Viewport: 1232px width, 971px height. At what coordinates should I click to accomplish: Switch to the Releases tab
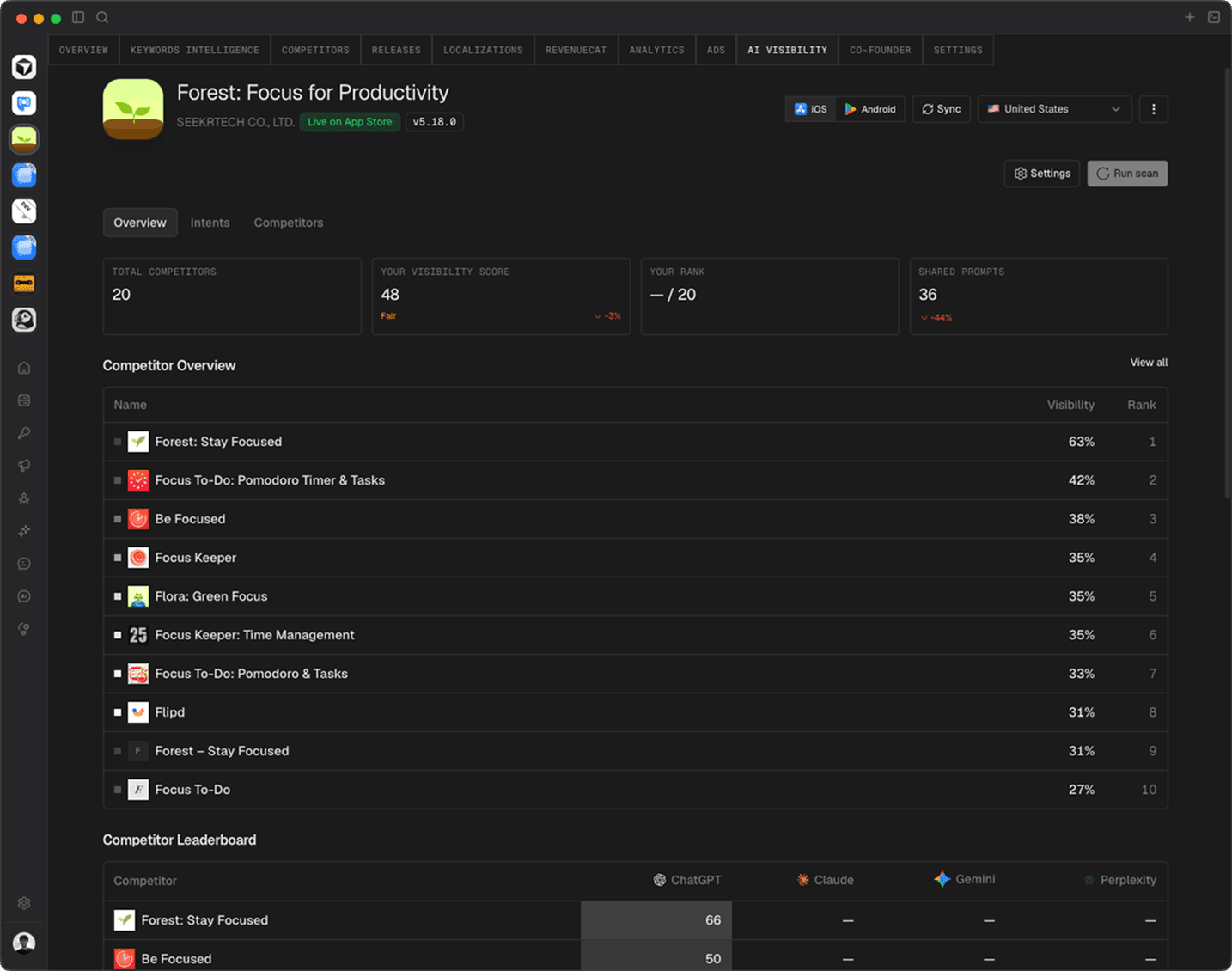coord(396,50)
